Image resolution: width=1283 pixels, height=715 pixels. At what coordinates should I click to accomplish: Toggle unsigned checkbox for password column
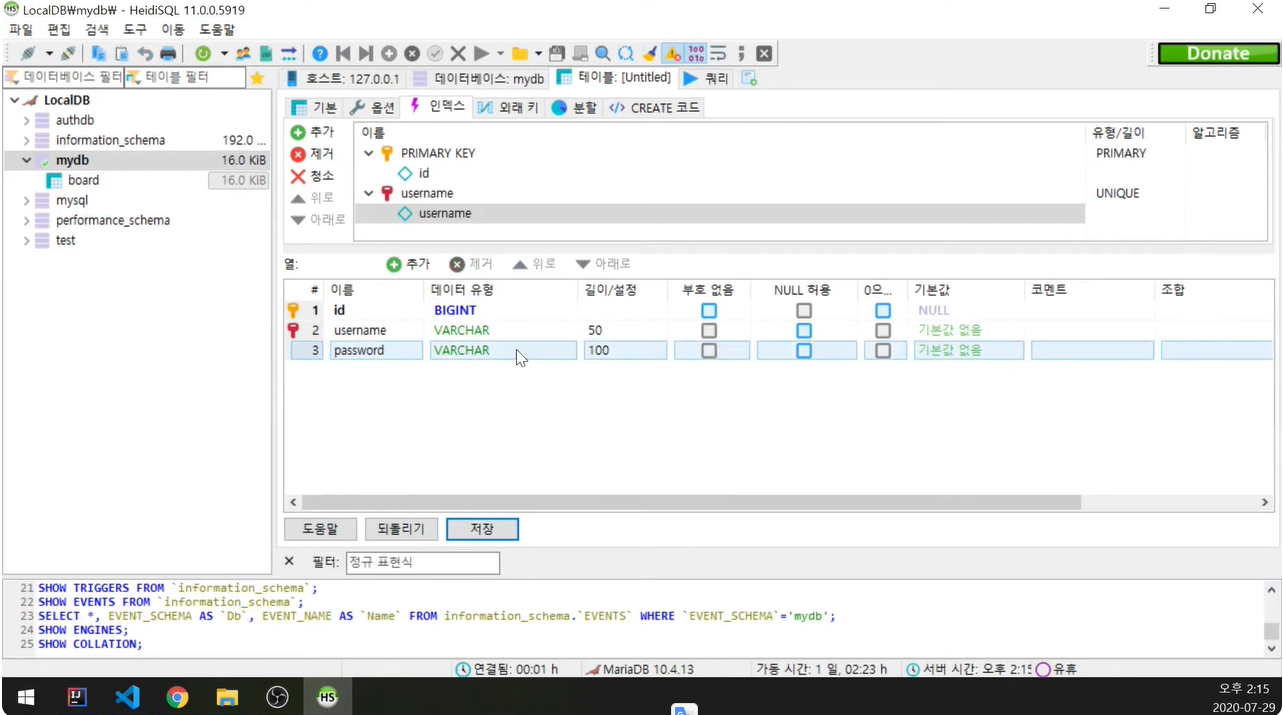point(709,350)
